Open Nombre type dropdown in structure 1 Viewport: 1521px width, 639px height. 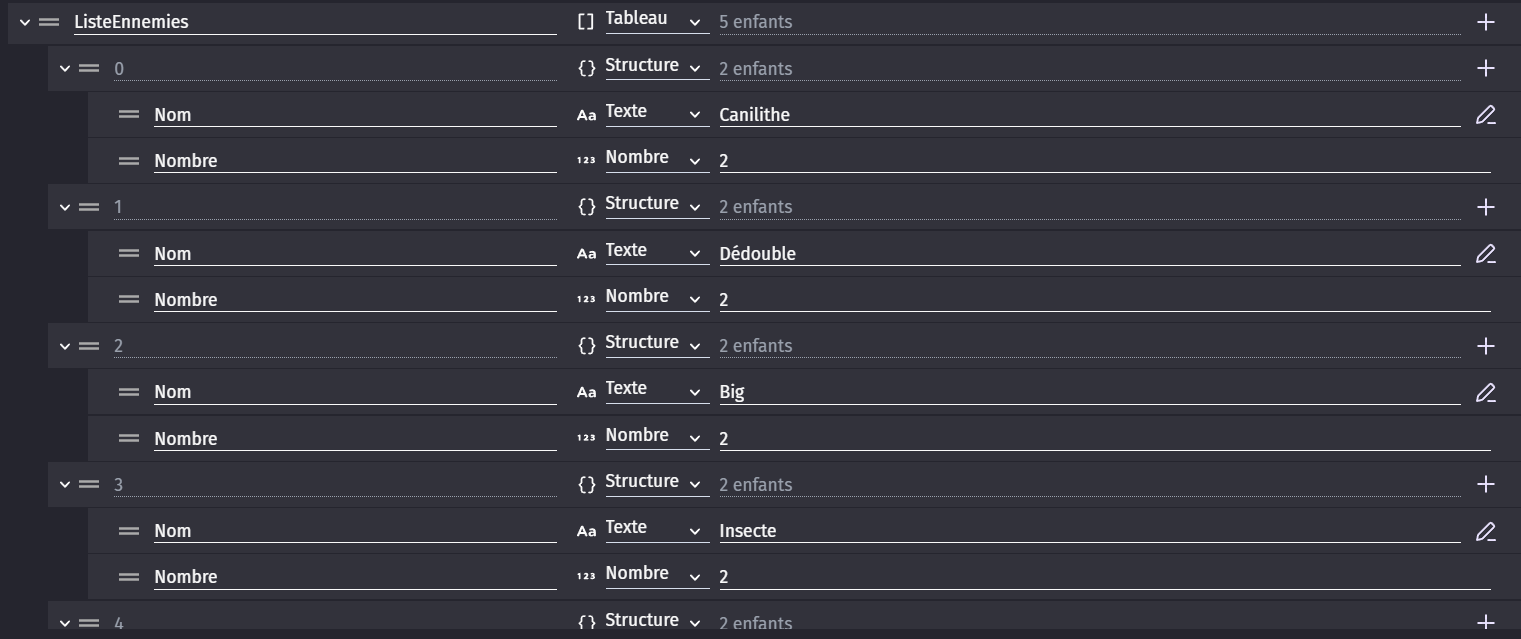coord(657,298)
